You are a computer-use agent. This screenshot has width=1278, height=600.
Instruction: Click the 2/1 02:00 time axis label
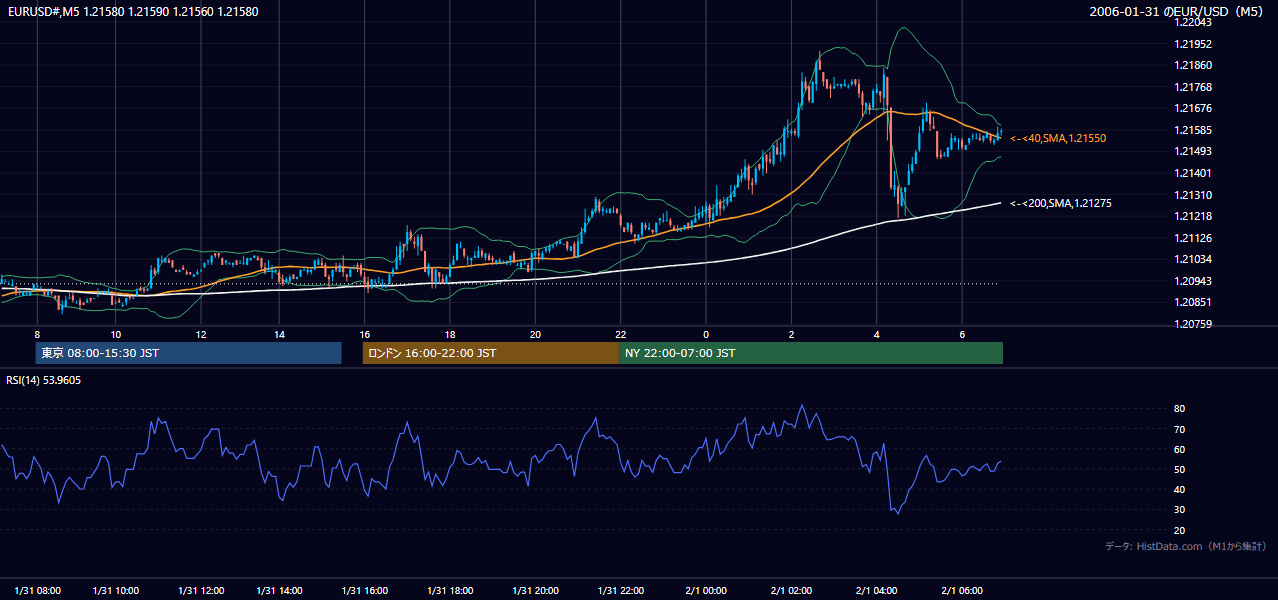pyautogui.click(x=791, y=590)
